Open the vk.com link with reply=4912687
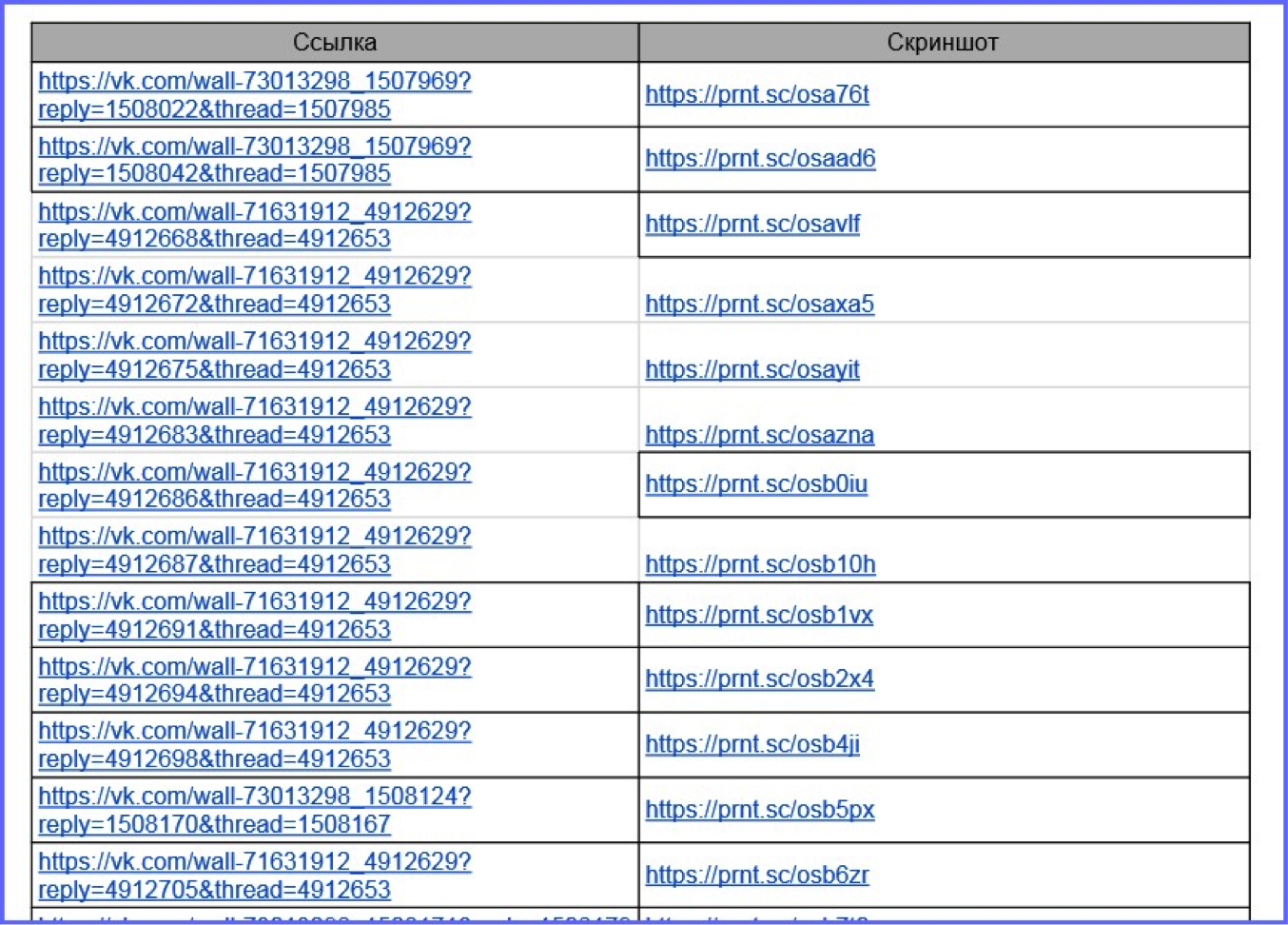Viewport: 1288px width, 925px height. tap(255, 550)
